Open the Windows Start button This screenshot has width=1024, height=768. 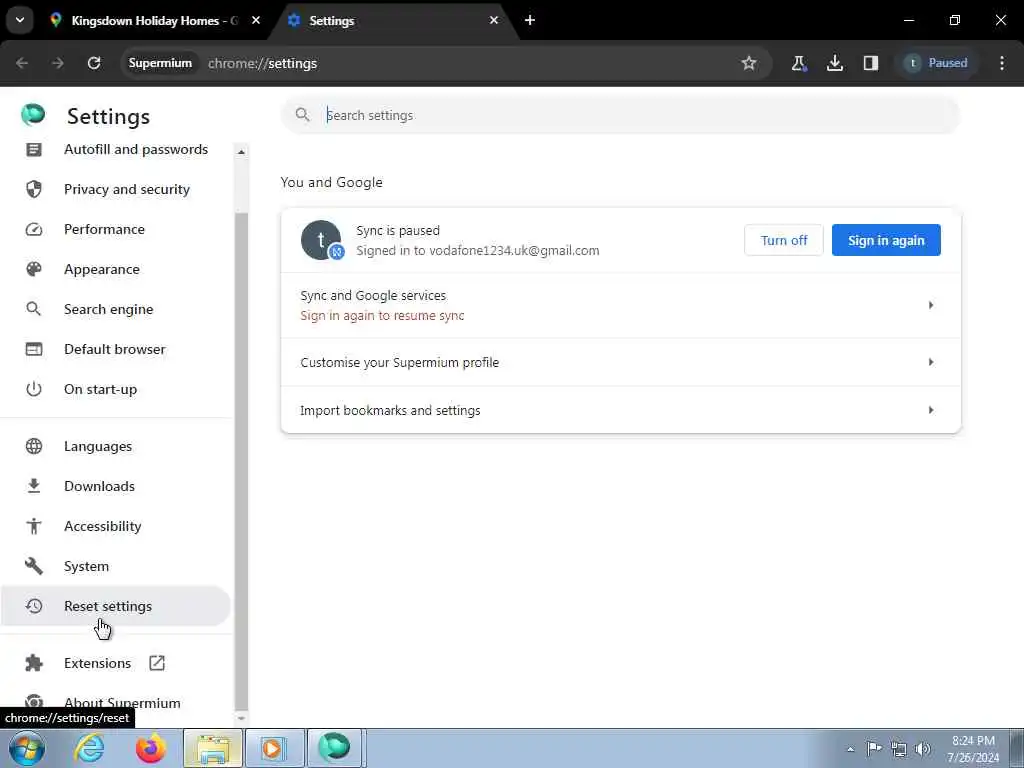[x=27, y=748]
